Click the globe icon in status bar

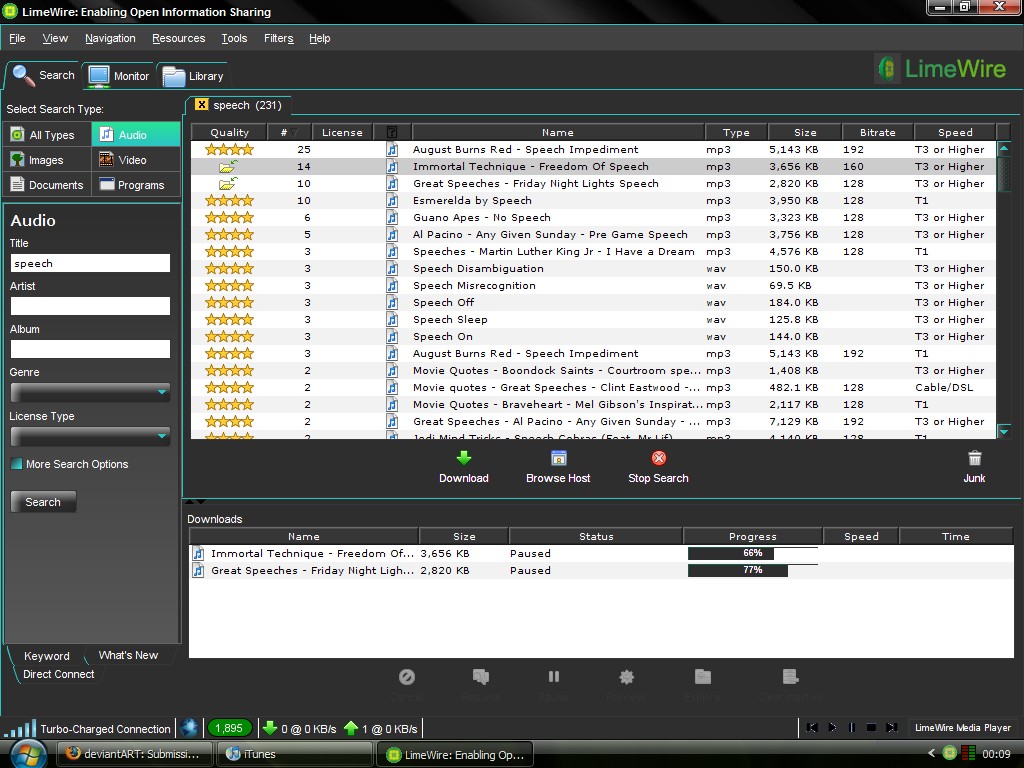point(189,728)
